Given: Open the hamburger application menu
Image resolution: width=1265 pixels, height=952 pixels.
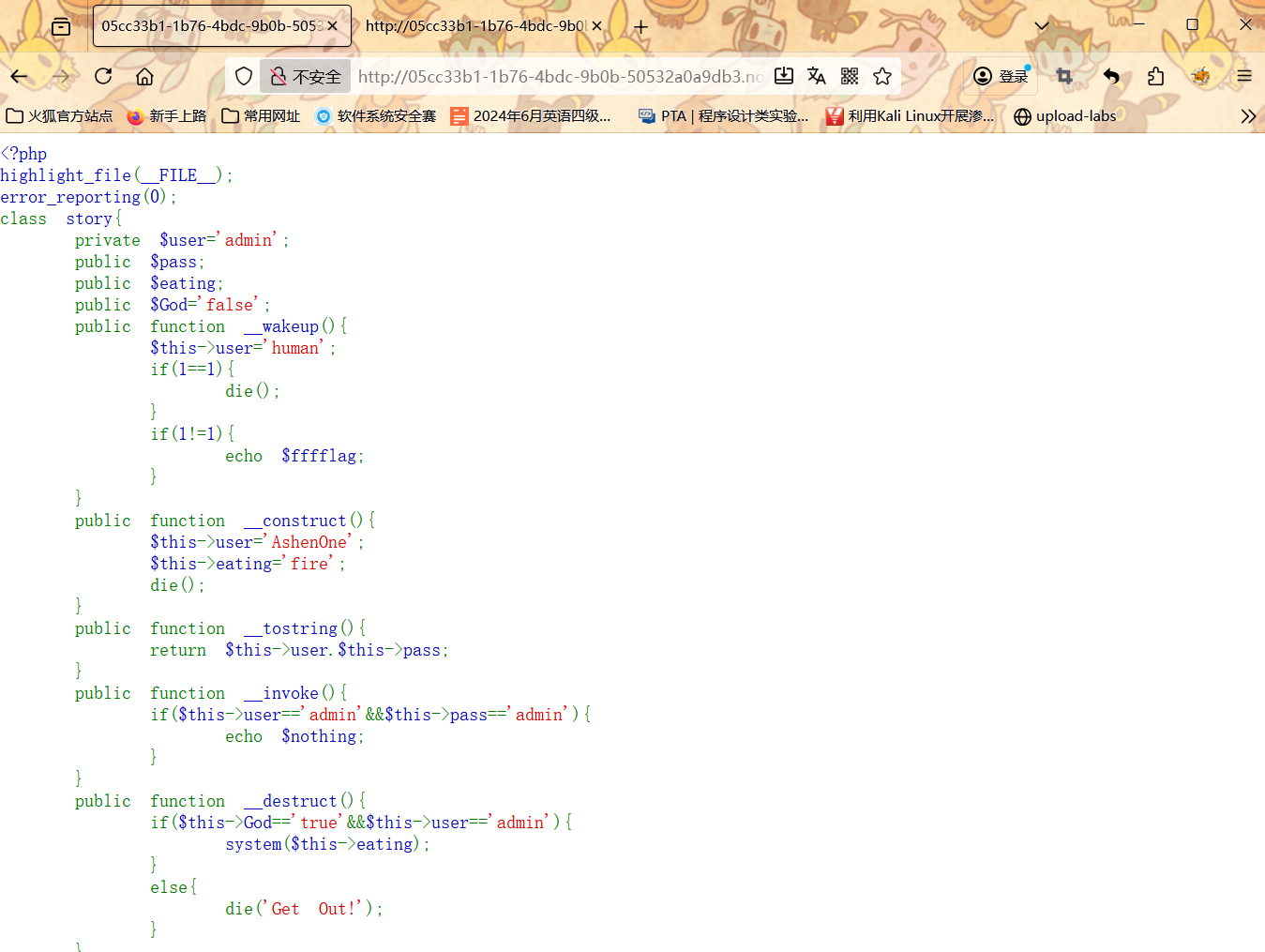Looking at the screenshot, I should tap(1243, 76).
